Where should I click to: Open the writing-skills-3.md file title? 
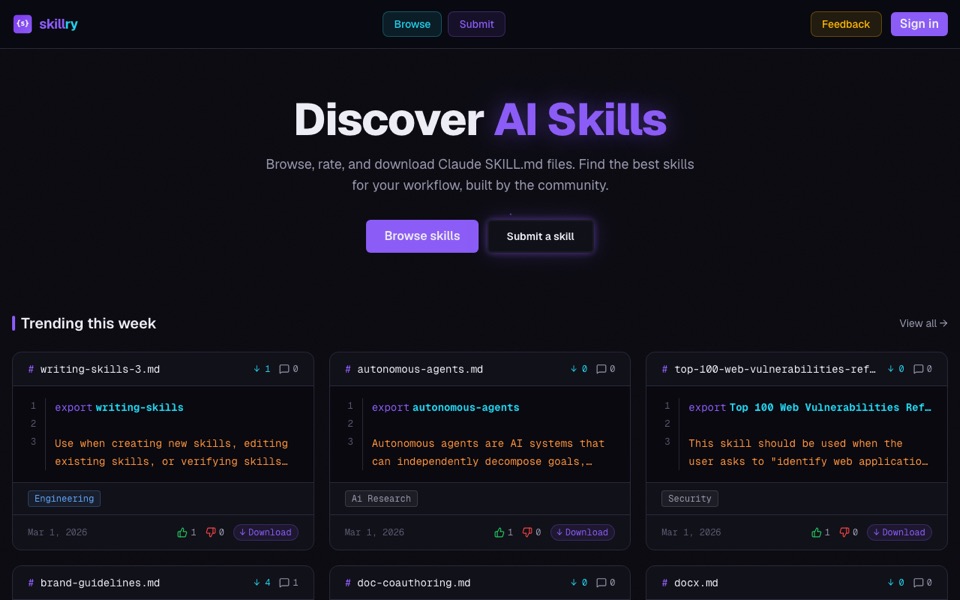(x=100, y=369)
